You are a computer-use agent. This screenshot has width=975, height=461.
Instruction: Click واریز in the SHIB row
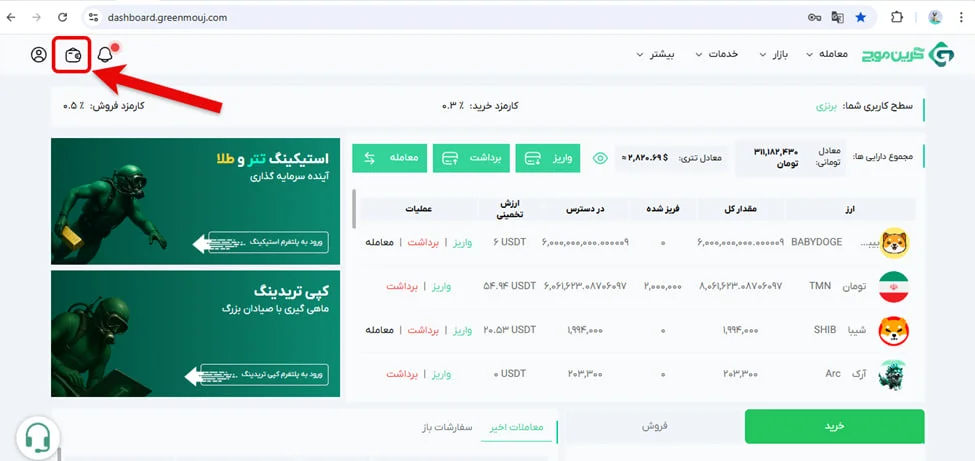461,330
